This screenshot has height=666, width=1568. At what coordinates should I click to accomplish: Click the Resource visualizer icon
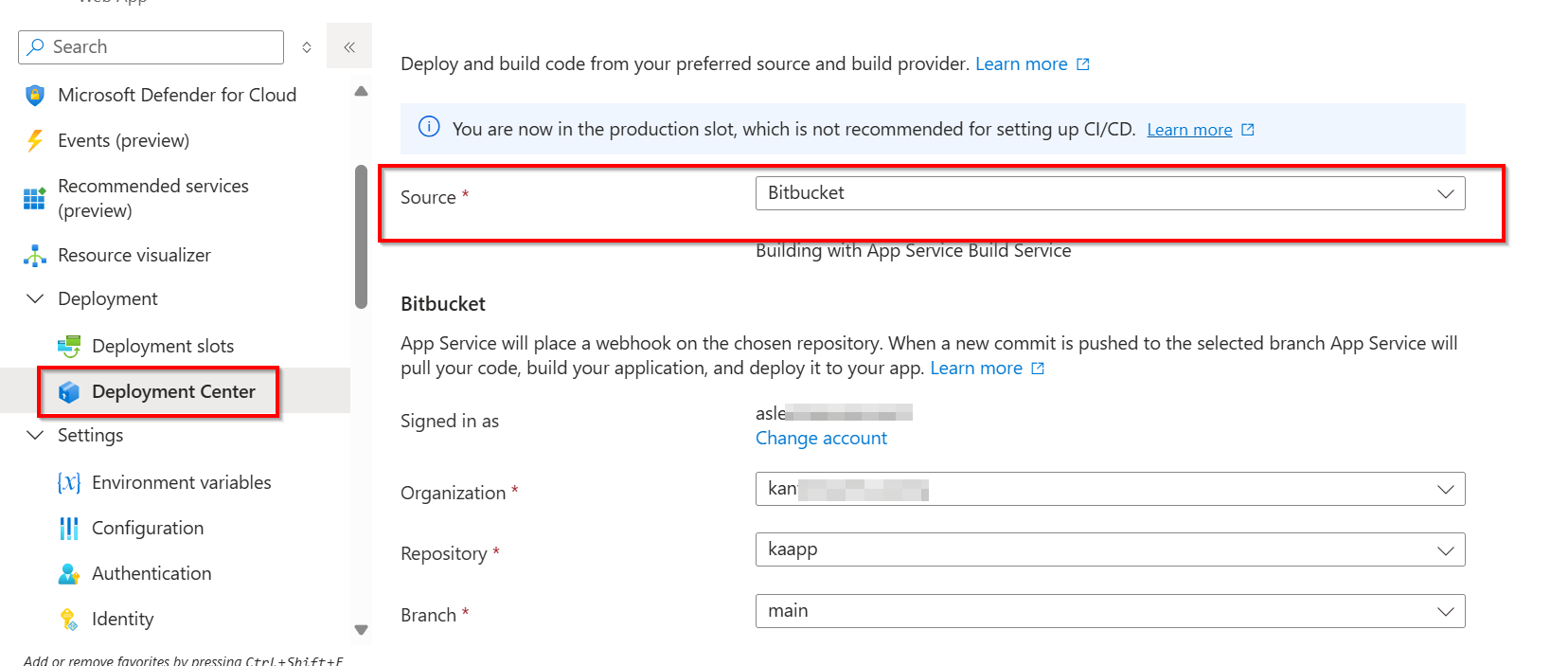tap(35, 255)
